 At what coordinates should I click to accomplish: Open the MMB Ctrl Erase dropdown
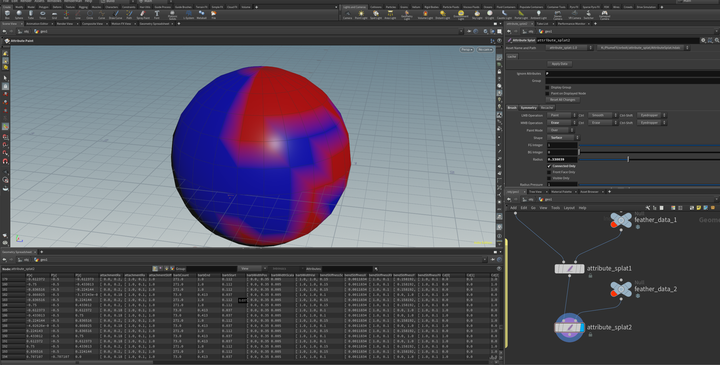click(x=602, y=123)
